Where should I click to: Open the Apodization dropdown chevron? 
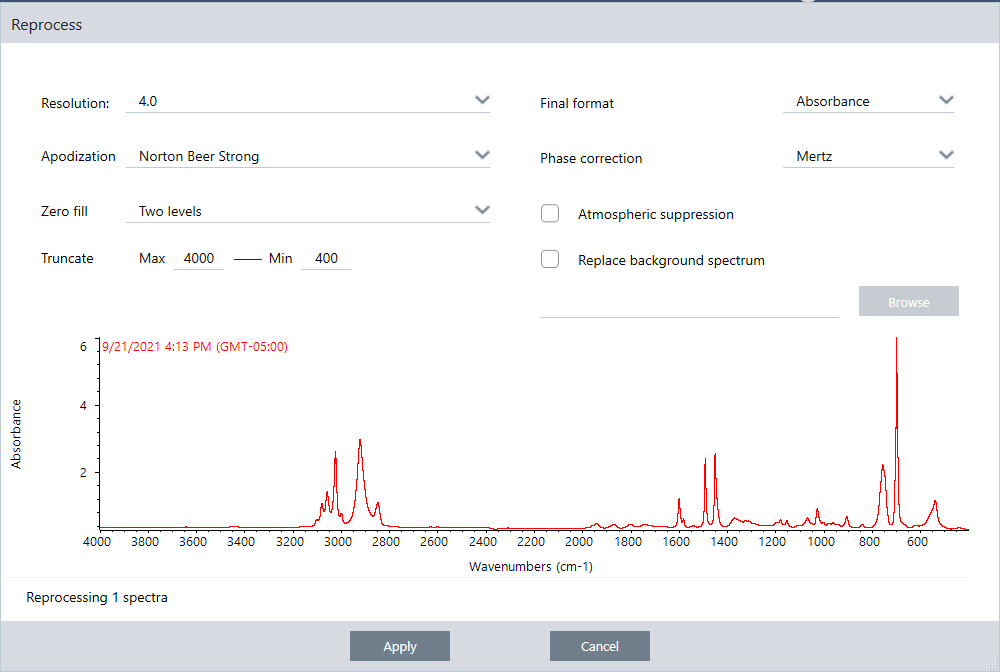pyautogui.click(x=482, y=155)
